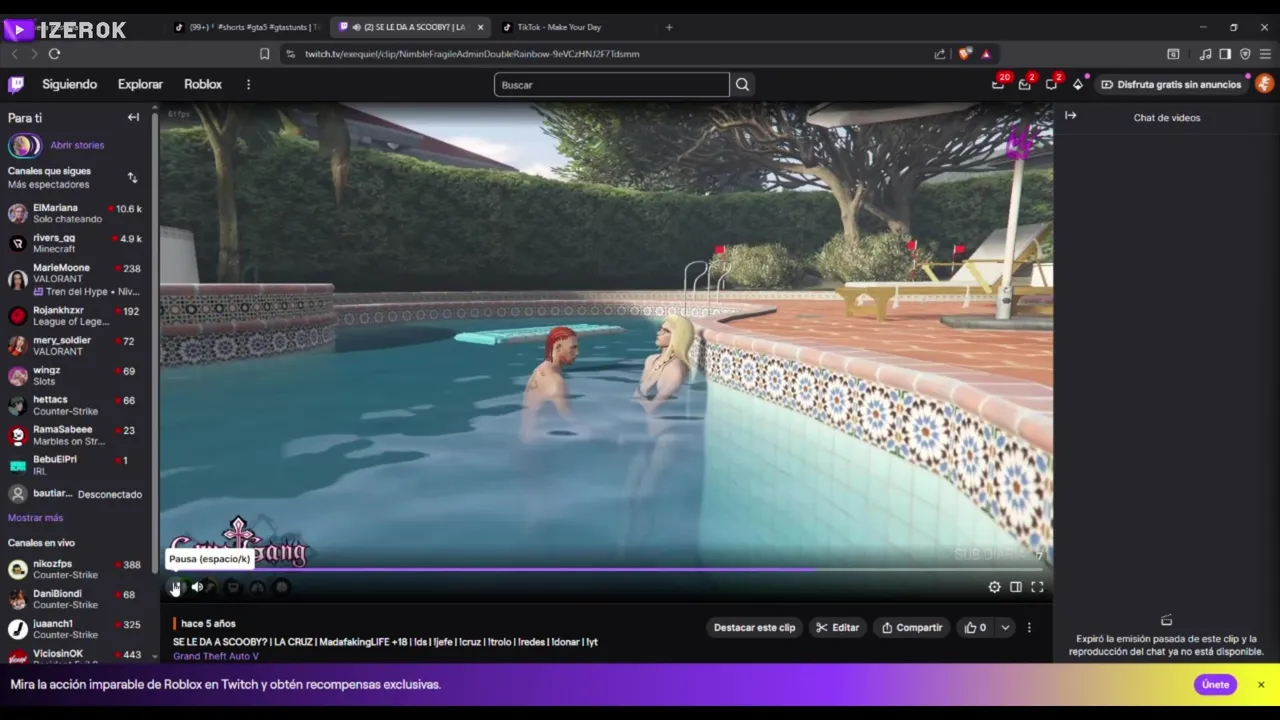The height and width of the screenshot is (720, 1280).
Task: Open Brave Shields lion icon
Action: [x=964, y=54]
